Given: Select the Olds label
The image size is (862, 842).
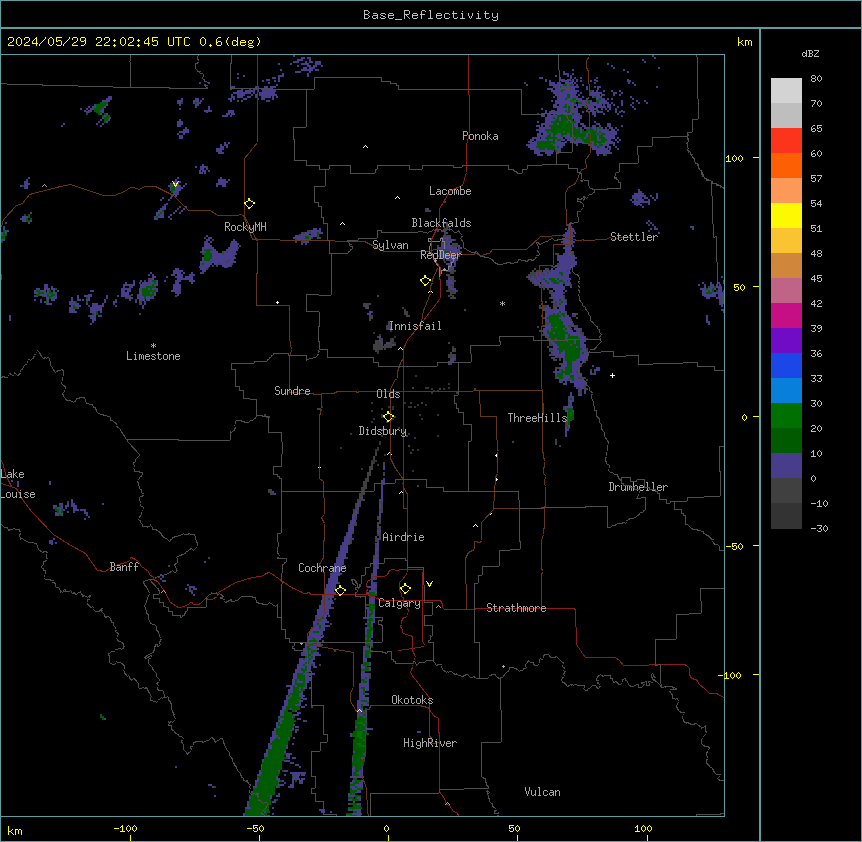Looking at the screenshot, I should [388, 394].
